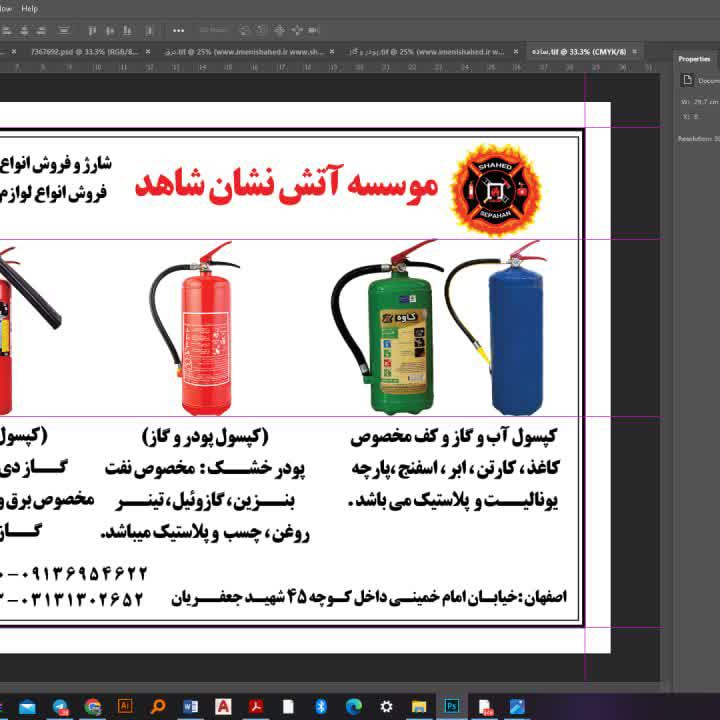Click align bottom edges icon
The width and height of the screenshot is (720, 720).
127,31
